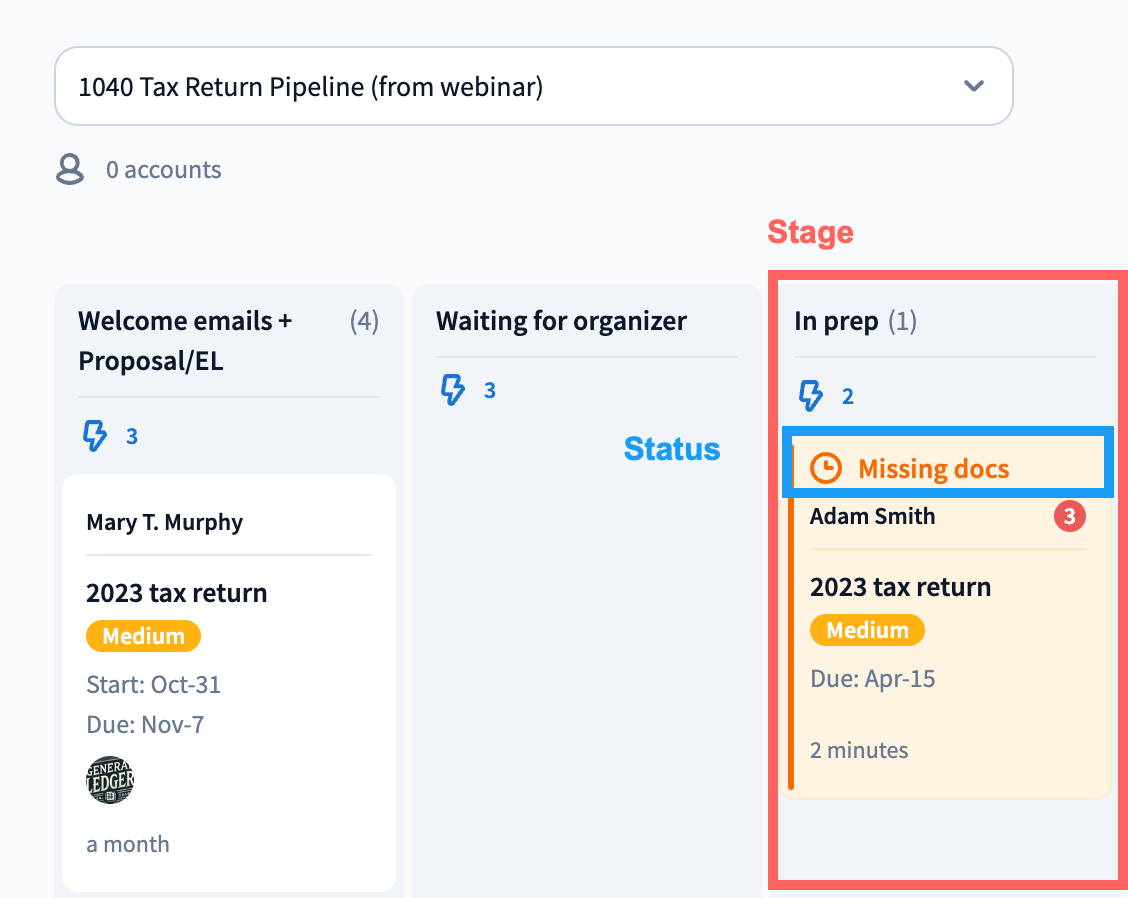Open Adam's 2023 tax return job

(x=900, y=587)
